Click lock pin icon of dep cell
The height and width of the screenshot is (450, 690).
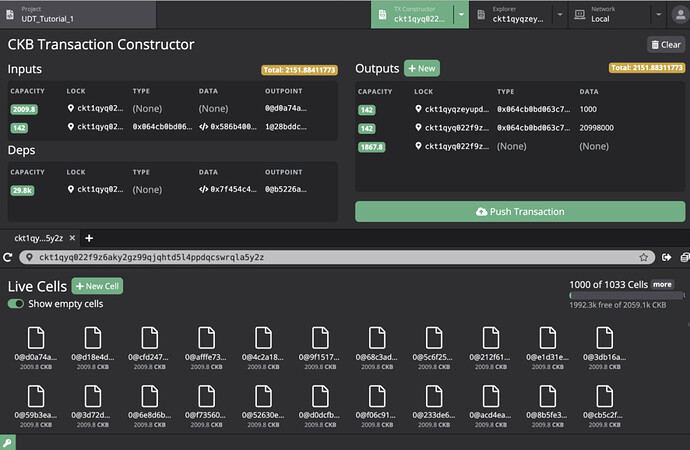pos(70,189)
